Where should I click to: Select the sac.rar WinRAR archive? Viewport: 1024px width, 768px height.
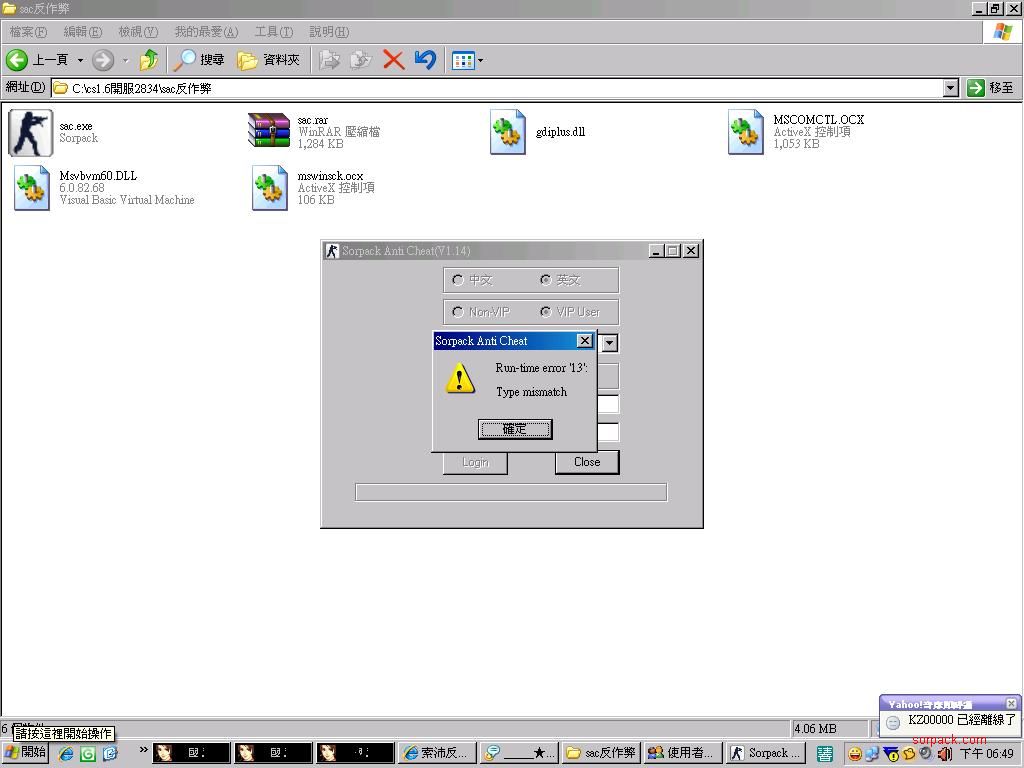click(269, 132)
